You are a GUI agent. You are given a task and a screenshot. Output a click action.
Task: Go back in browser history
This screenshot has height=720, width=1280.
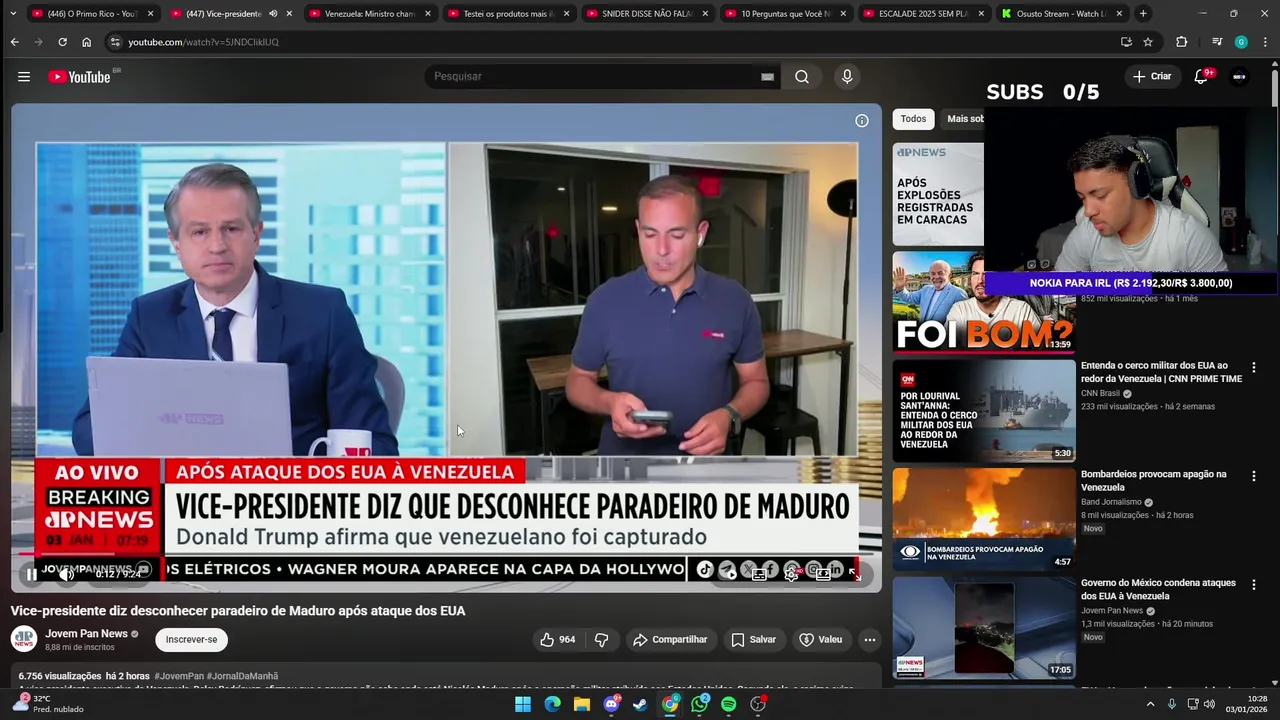[14, 42]
